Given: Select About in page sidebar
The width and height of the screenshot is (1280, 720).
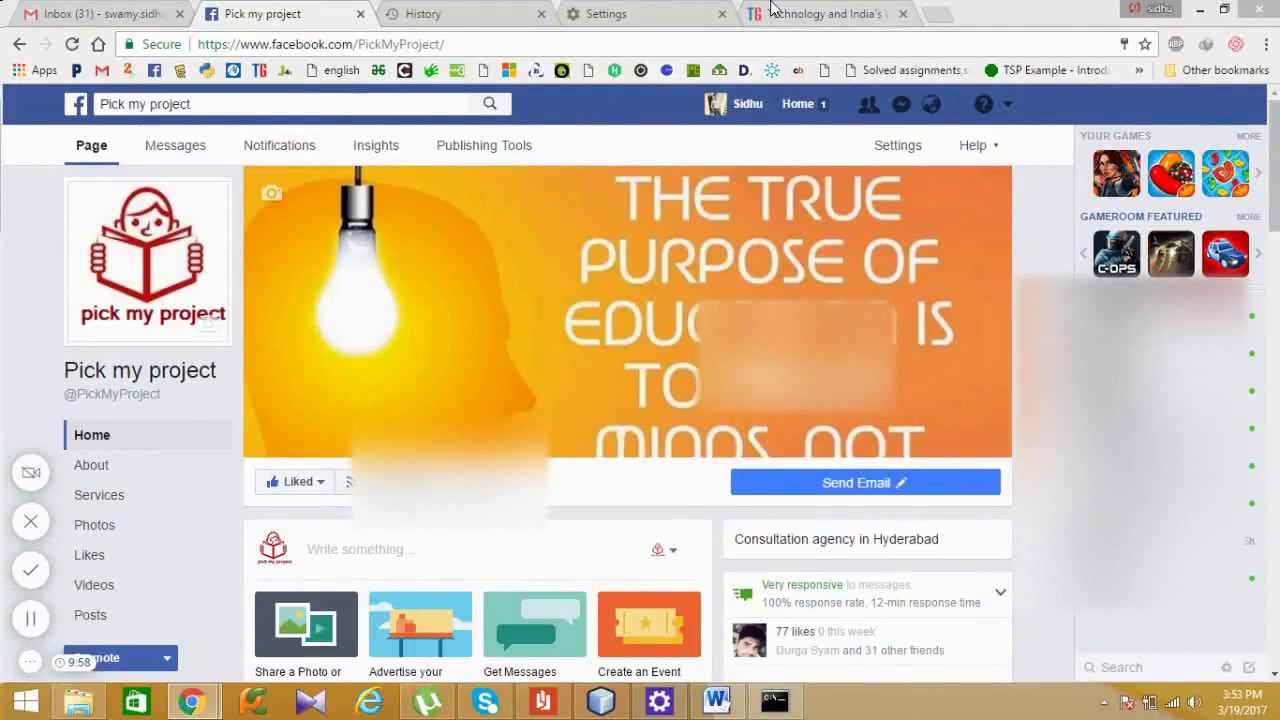Looking at the screenshot, I should tap(91, 465).
